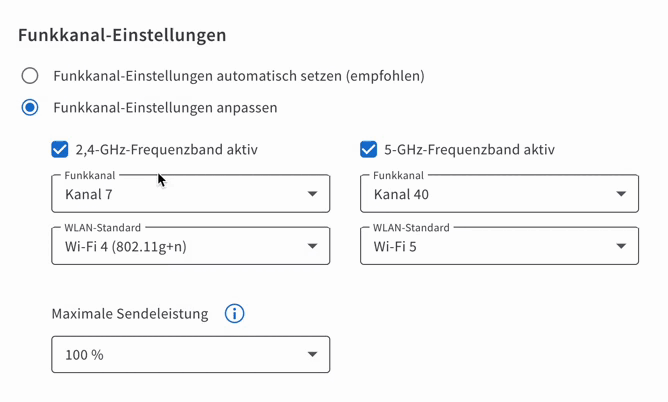Expand the WLAN-Standard dropdown showing Wi-Fi 4
Image resolution: width=668 pixels, height=402 pixels.
point(180,246)
